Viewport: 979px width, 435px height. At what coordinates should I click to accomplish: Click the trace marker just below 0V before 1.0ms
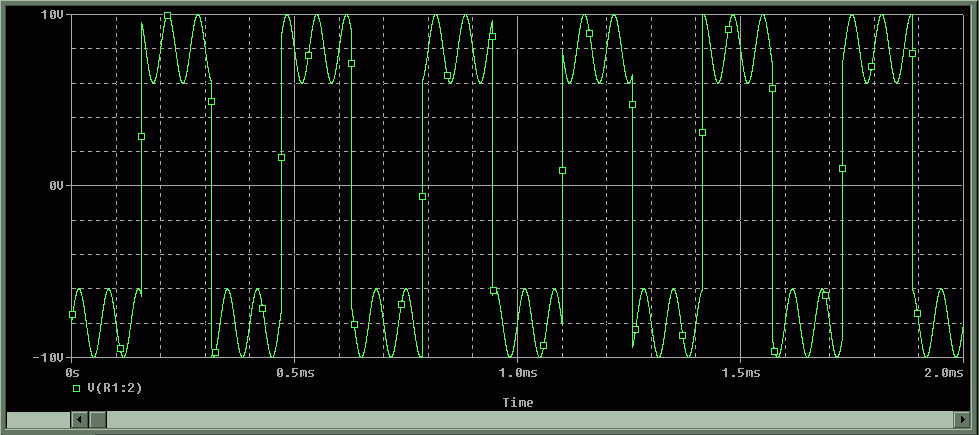coord(422,197)
